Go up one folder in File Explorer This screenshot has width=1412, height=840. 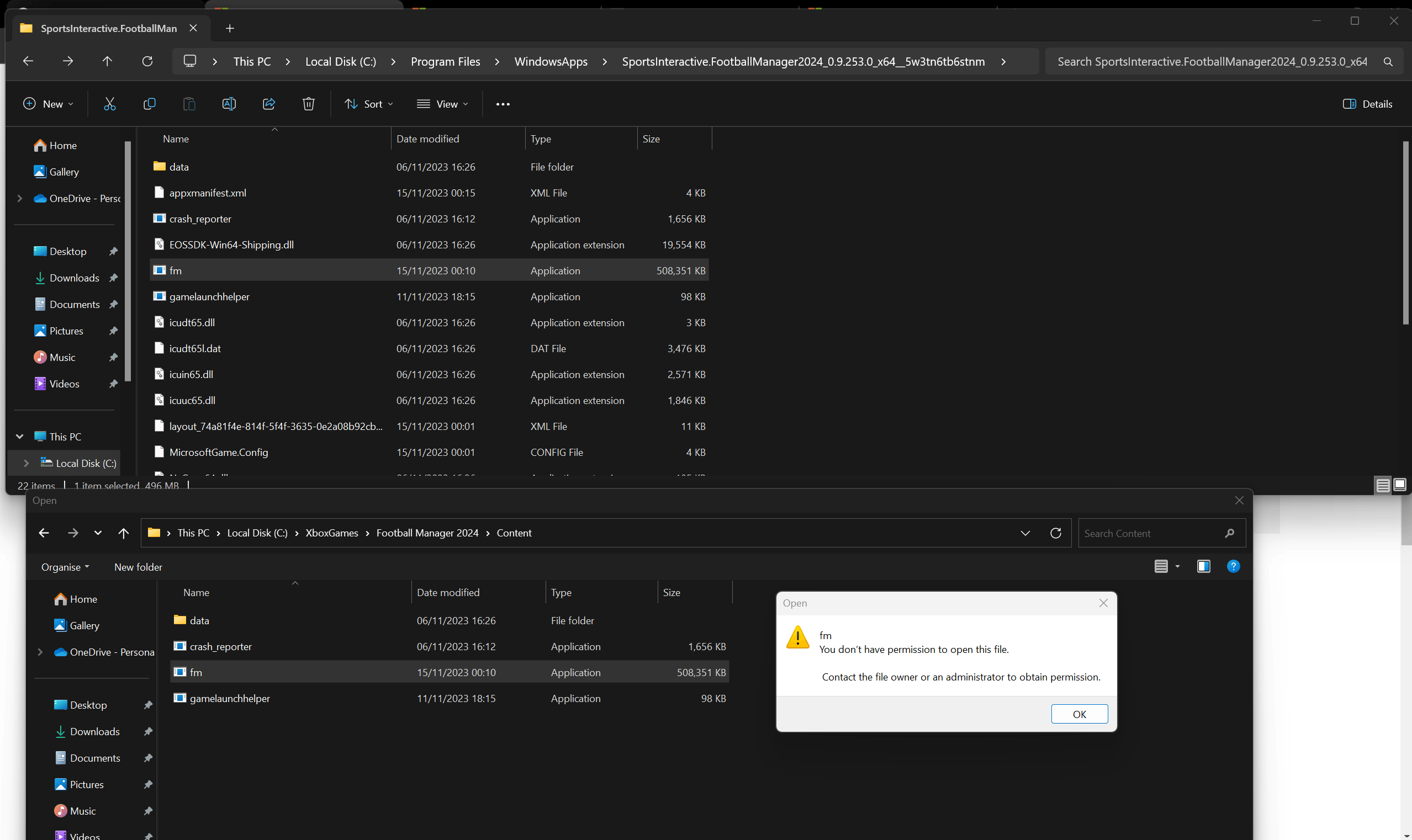[x=107, y=61]
